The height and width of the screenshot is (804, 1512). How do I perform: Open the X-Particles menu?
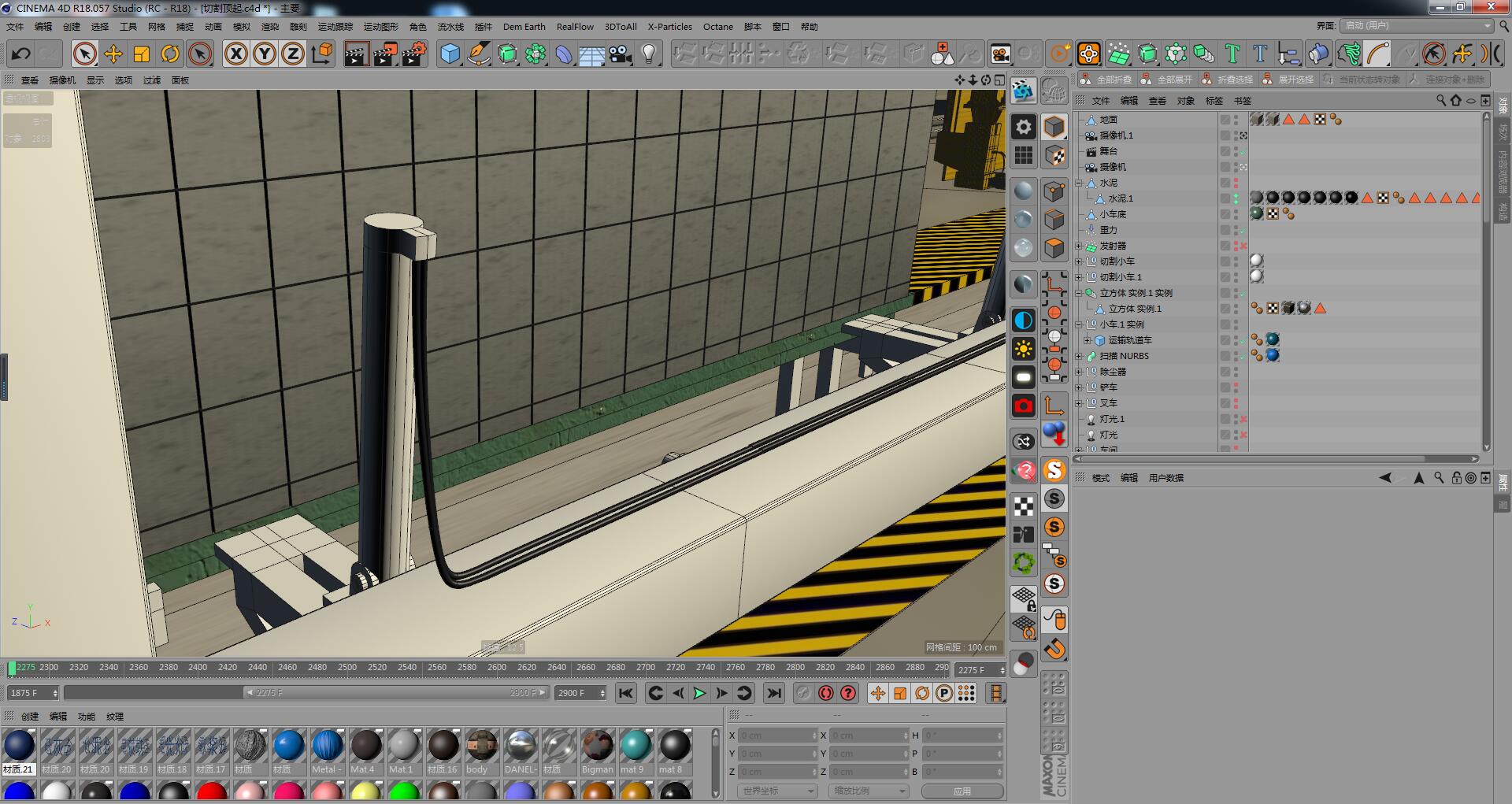pyautogui.click(x=670, y=27)
